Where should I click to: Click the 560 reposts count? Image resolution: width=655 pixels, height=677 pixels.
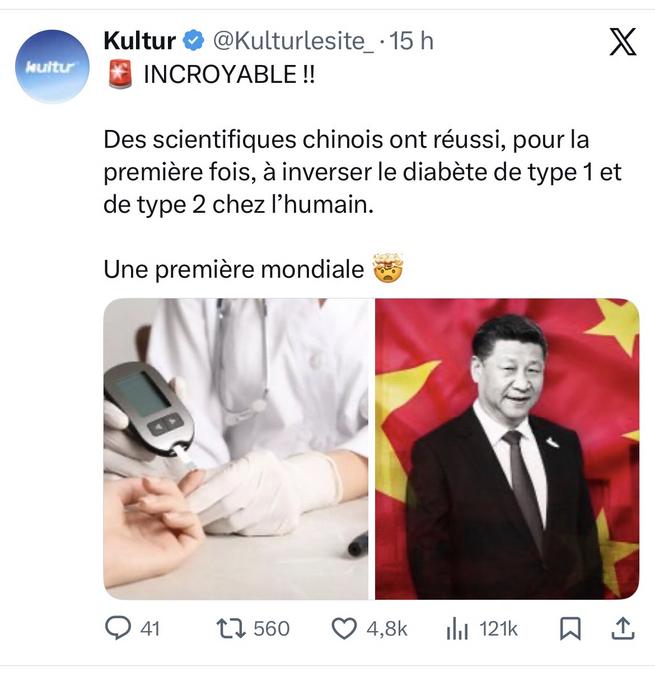coord(271,629)
